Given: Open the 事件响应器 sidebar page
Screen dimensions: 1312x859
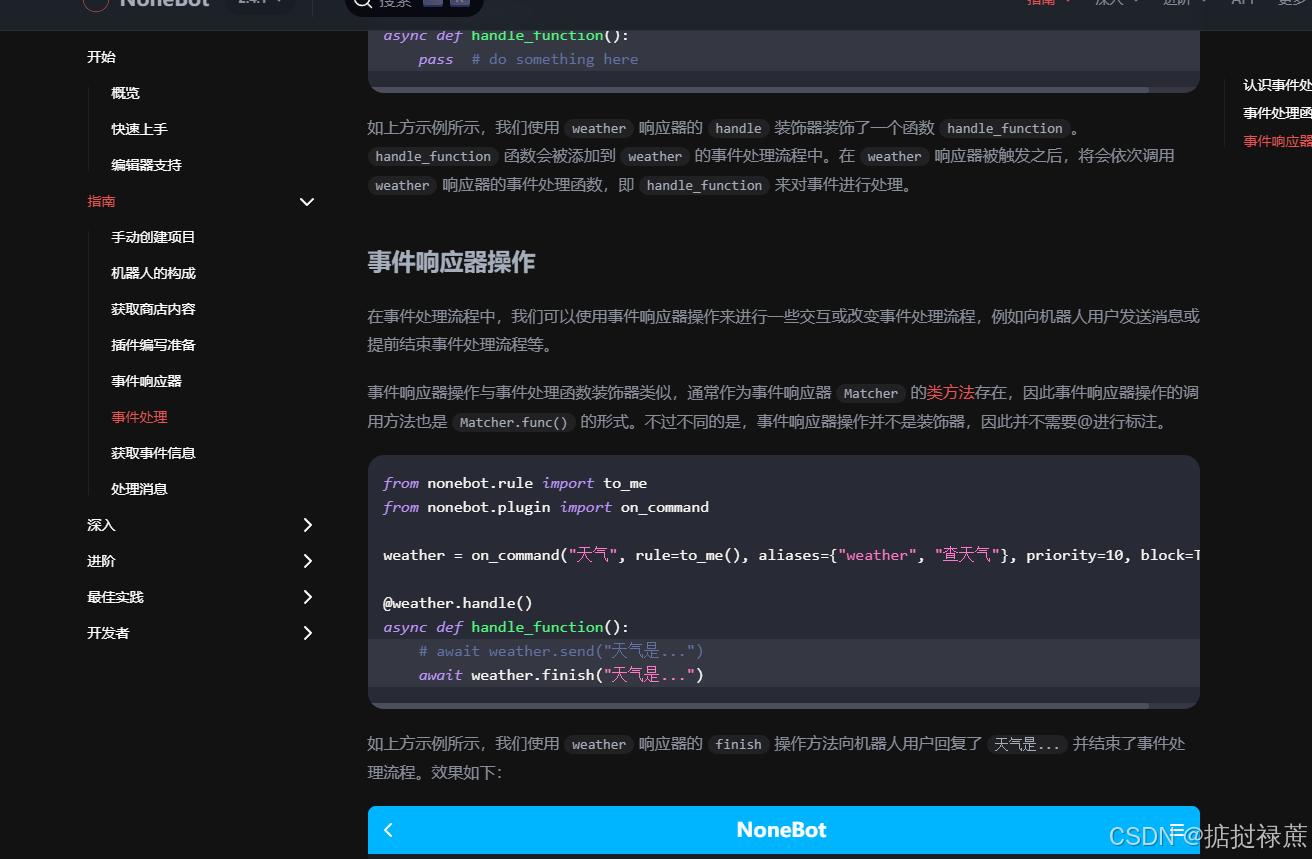Looking at the screenshot, I should click(146, 381).
